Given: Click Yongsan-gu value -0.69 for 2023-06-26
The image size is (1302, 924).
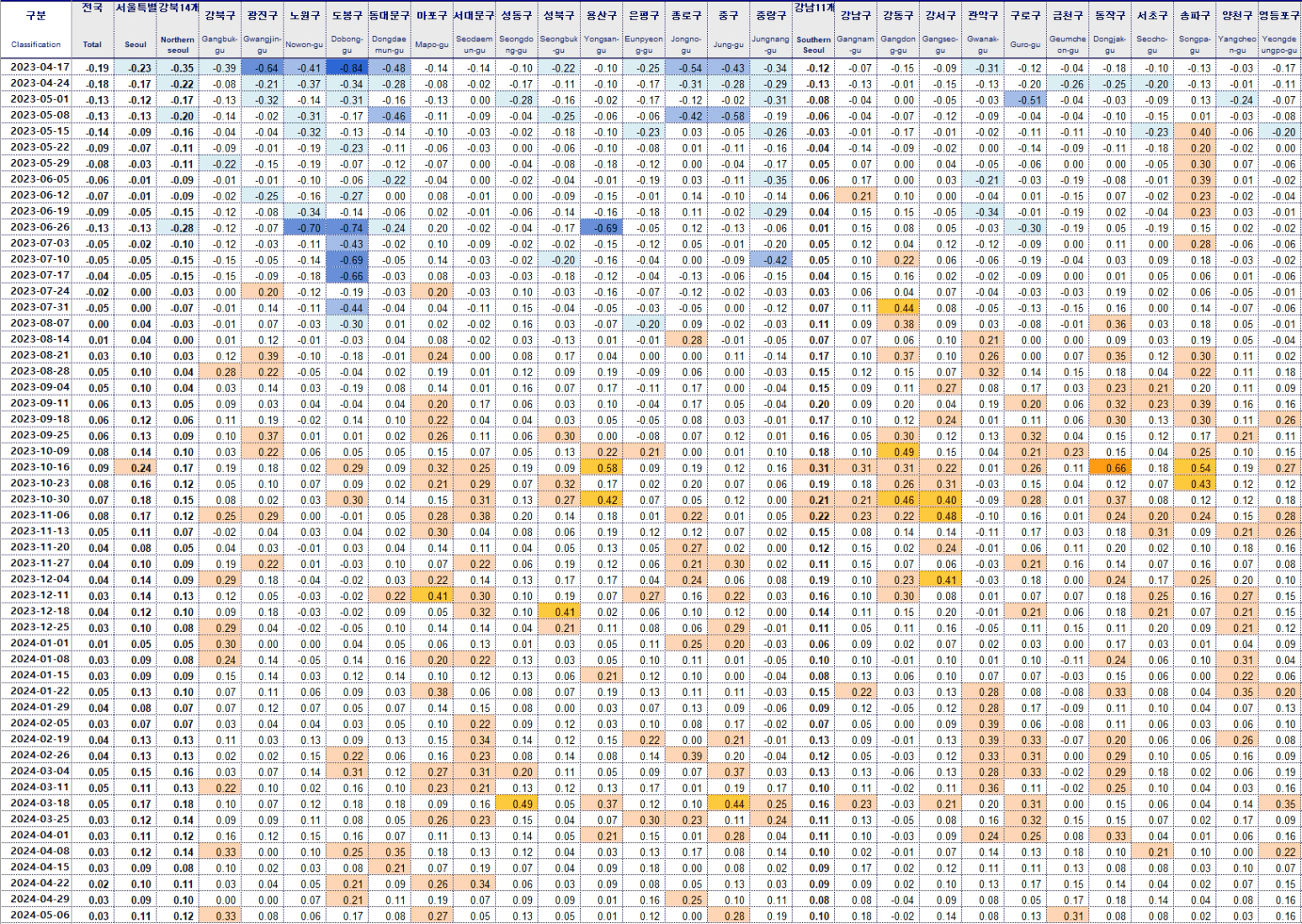Looking at the screenshot, I should point(602,228).
